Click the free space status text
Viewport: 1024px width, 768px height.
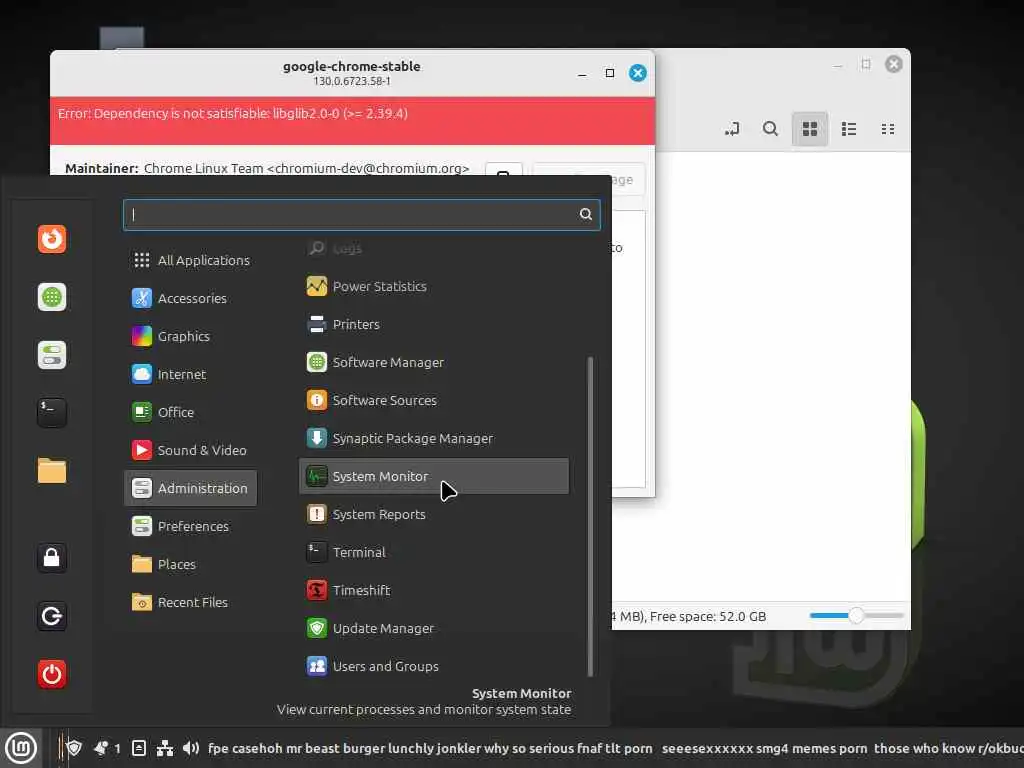pos(708,616)
